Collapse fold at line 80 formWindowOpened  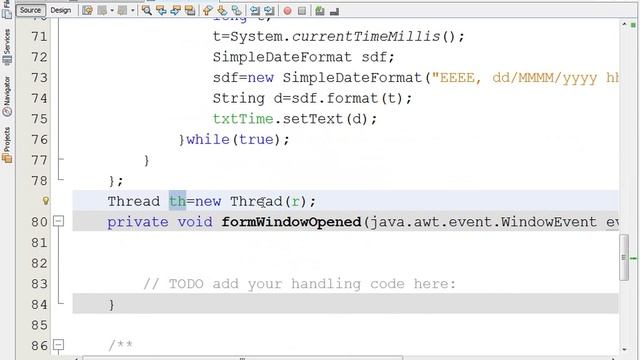click(58, 221)
